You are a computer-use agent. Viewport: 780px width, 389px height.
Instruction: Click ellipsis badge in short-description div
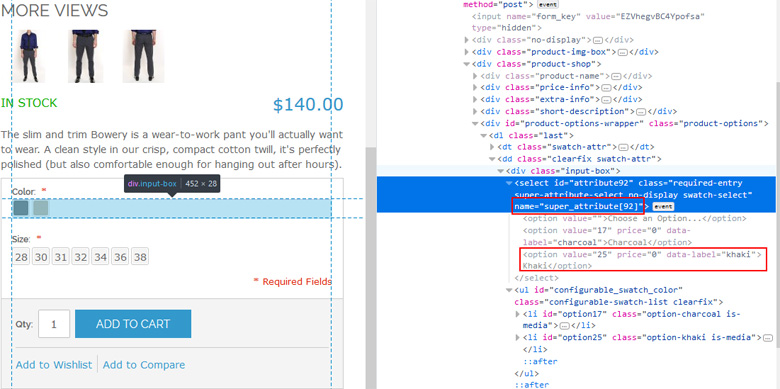(x=640, y=112)
